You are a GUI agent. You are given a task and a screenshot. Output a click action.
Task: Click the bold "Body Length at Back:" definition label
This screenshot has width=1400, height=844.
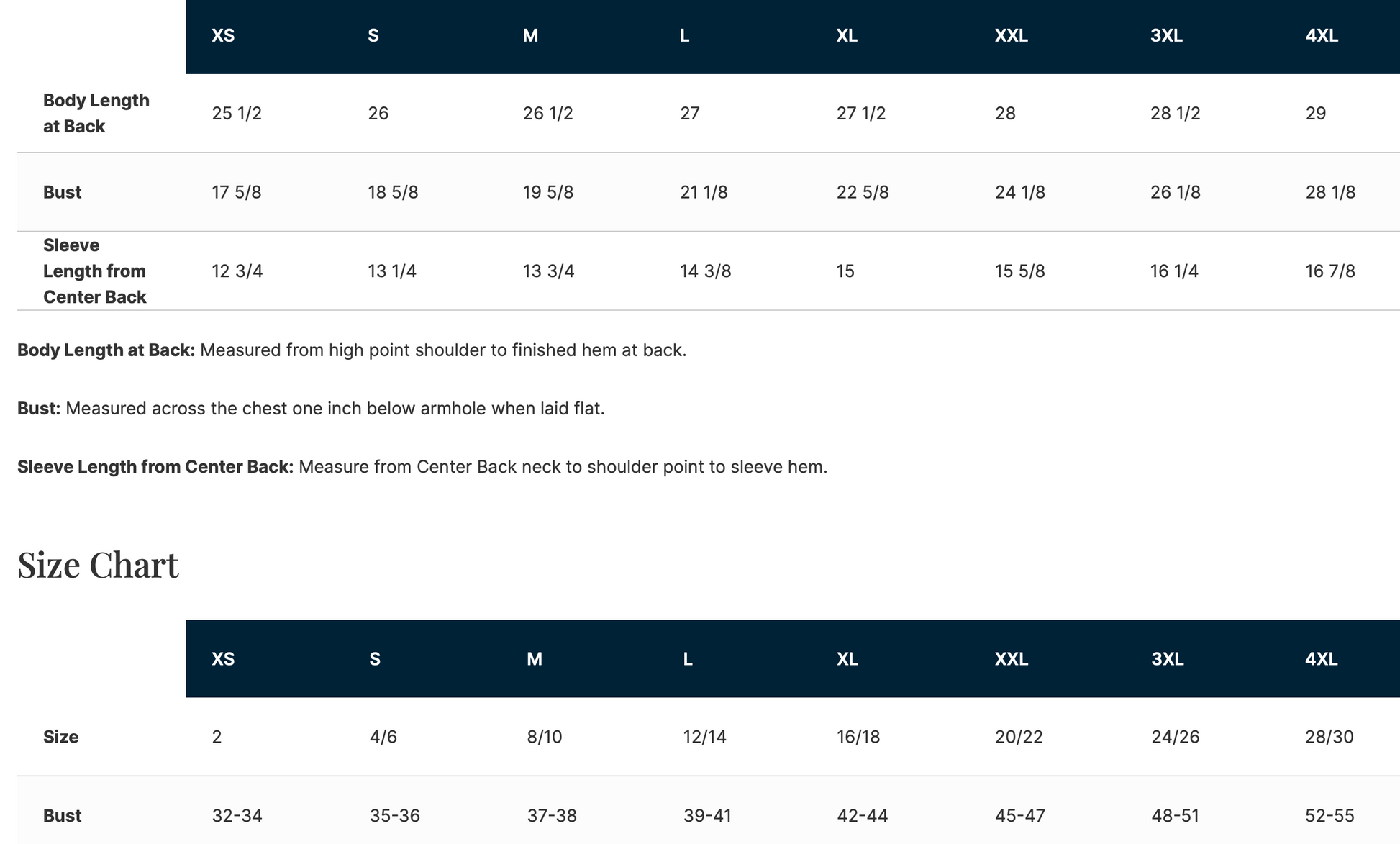click(106, 350)
